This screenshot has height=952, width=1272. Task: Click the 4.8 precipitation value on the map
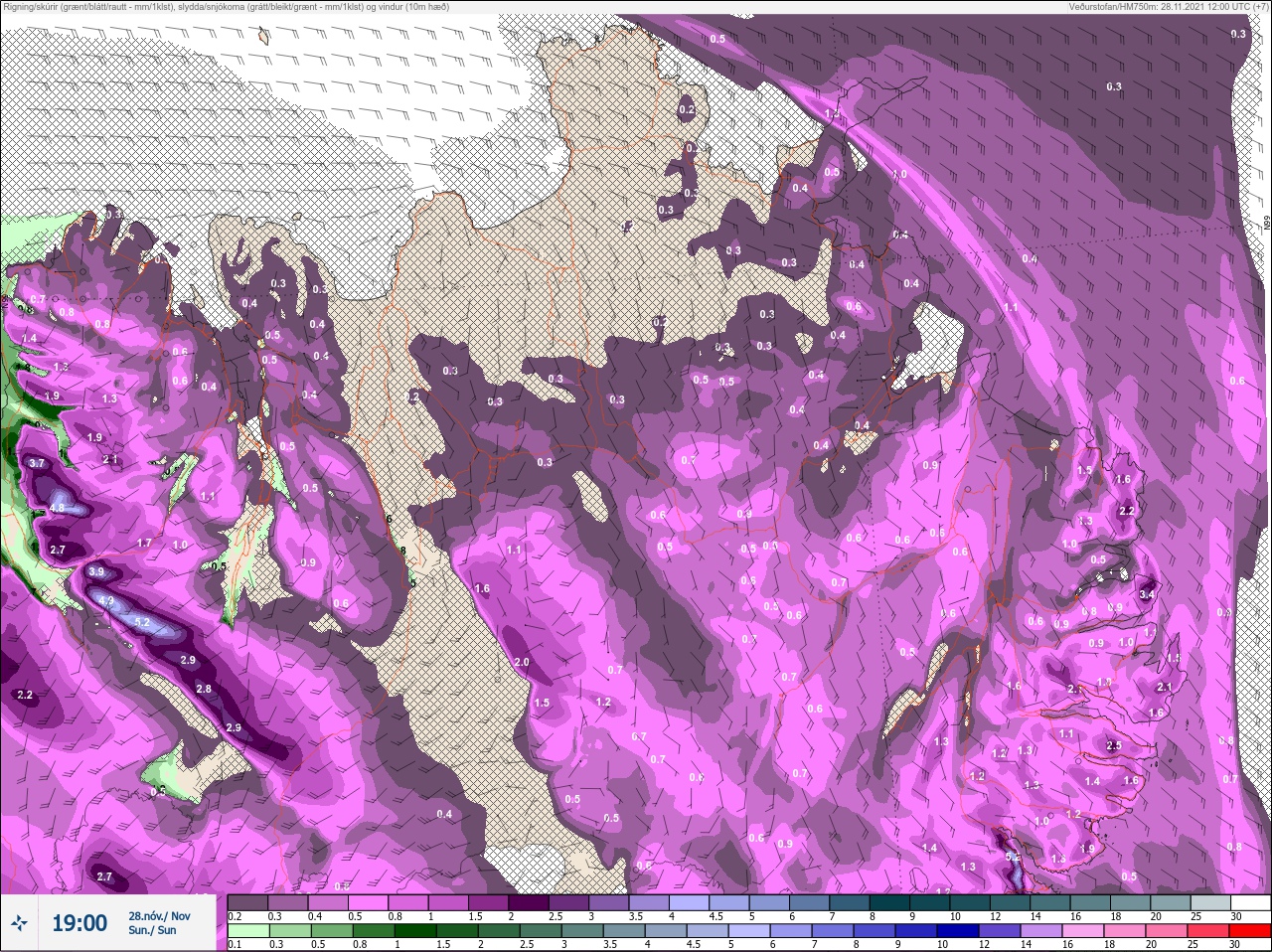(58, 508)
